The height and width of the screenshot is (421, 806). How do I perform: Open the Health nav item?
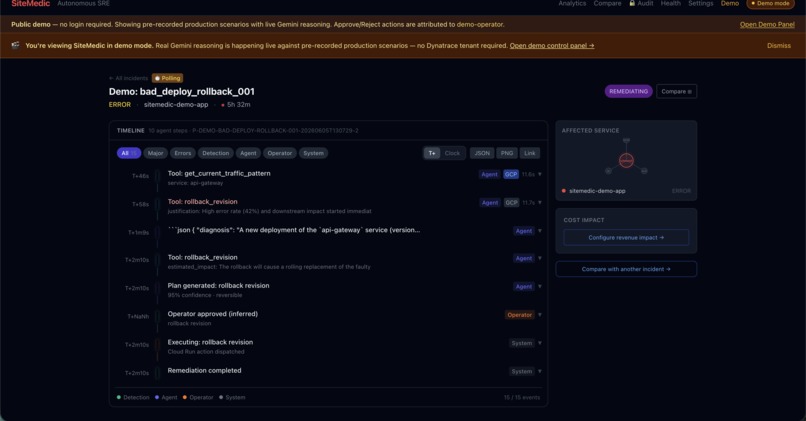670,3
